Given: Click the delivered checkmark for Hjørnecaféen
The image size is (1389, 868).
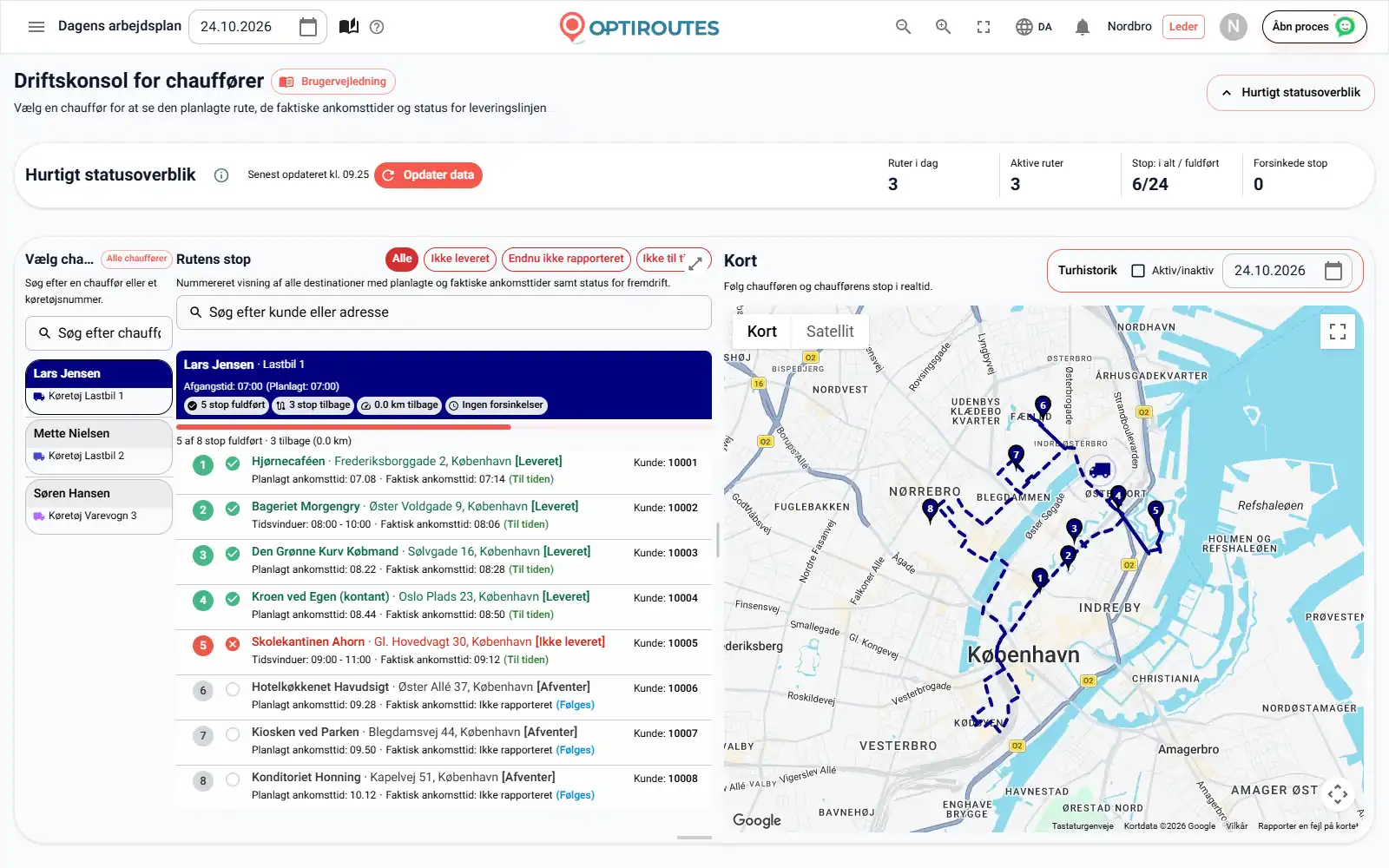Looking at the screenshot, I should [233, 464].
